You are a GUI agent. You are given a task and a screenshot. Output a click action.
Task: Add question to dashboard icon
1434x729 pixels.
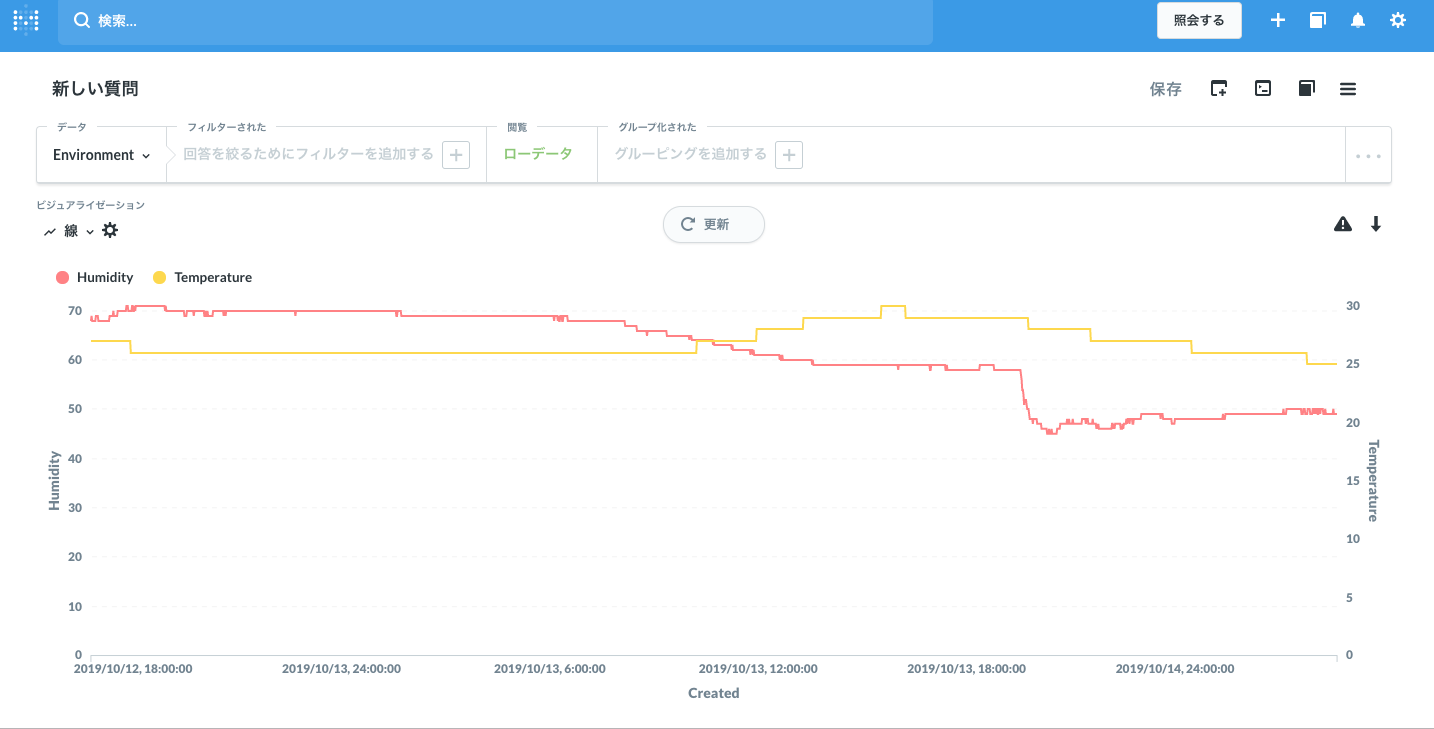click(x=1218, y=89)
